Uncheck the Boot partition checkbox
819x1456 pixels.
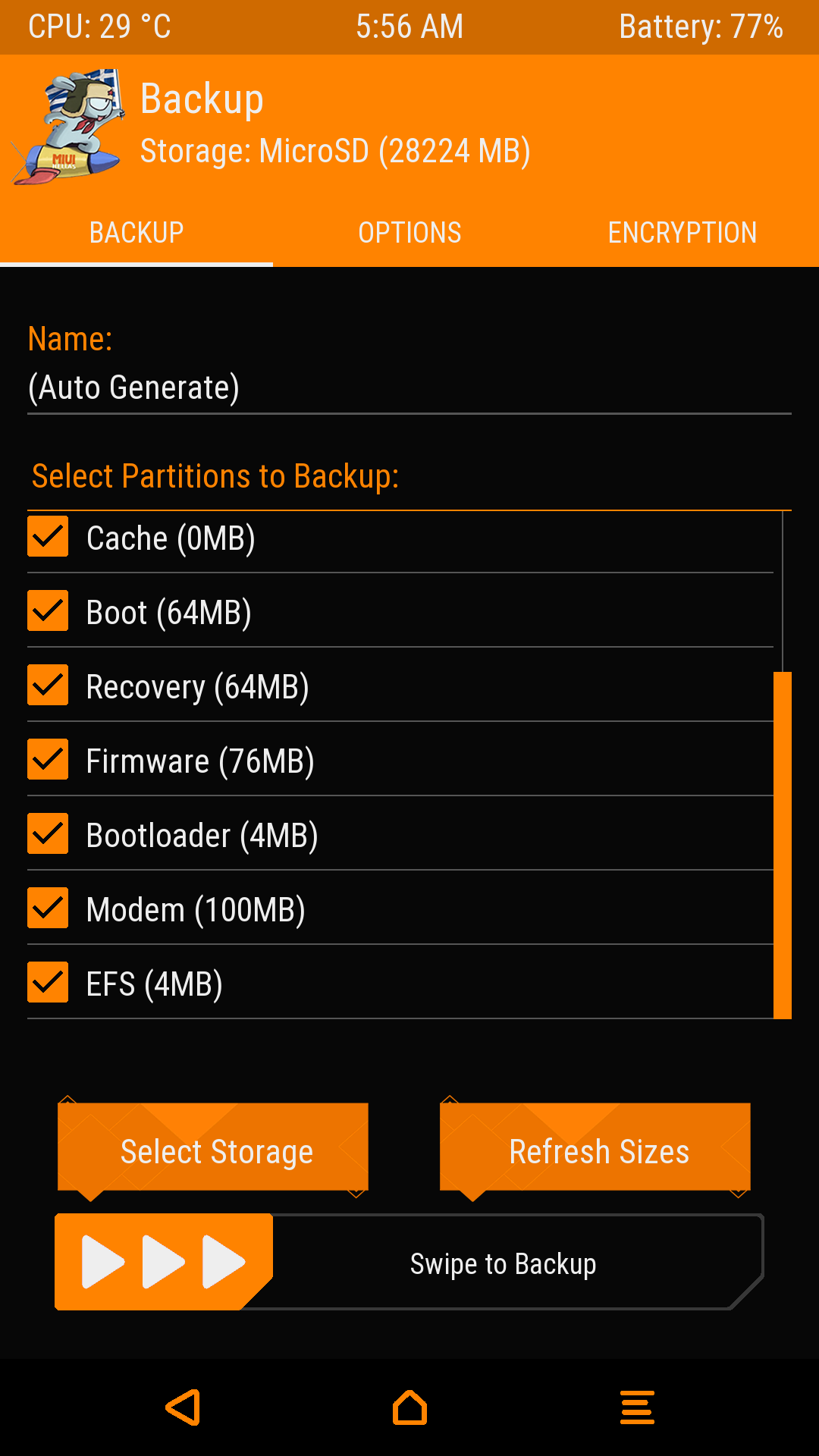(48, 611)
